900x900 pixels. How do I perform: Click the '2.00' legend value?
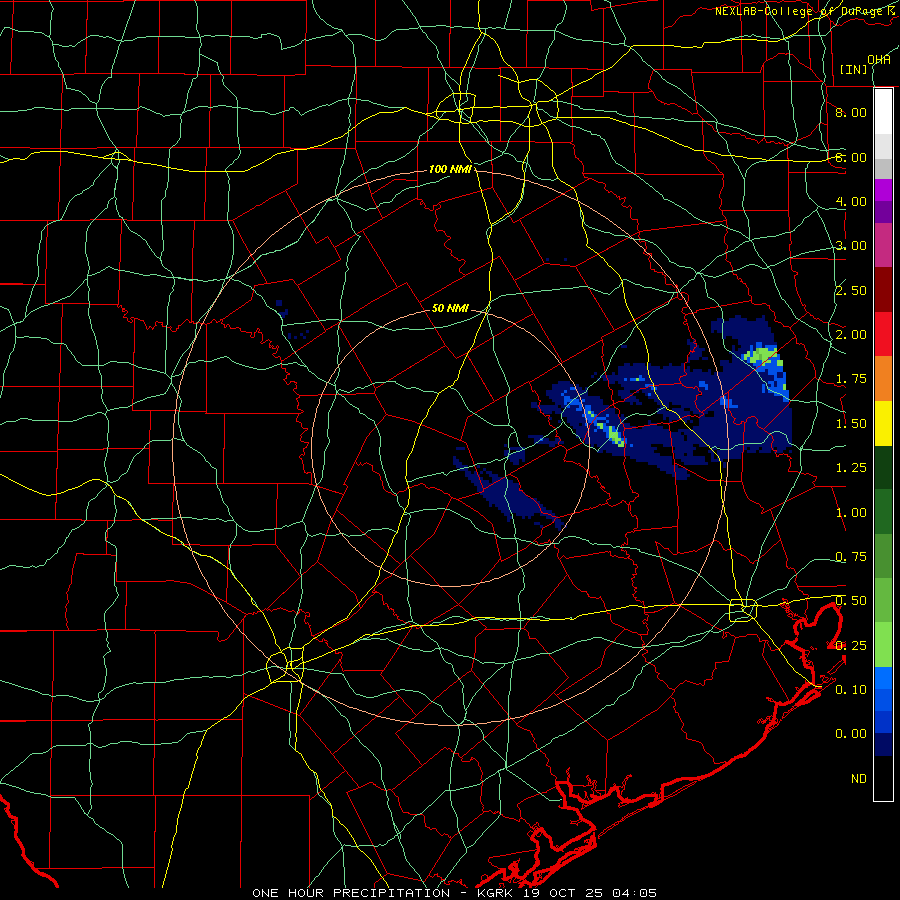(851, 335)
